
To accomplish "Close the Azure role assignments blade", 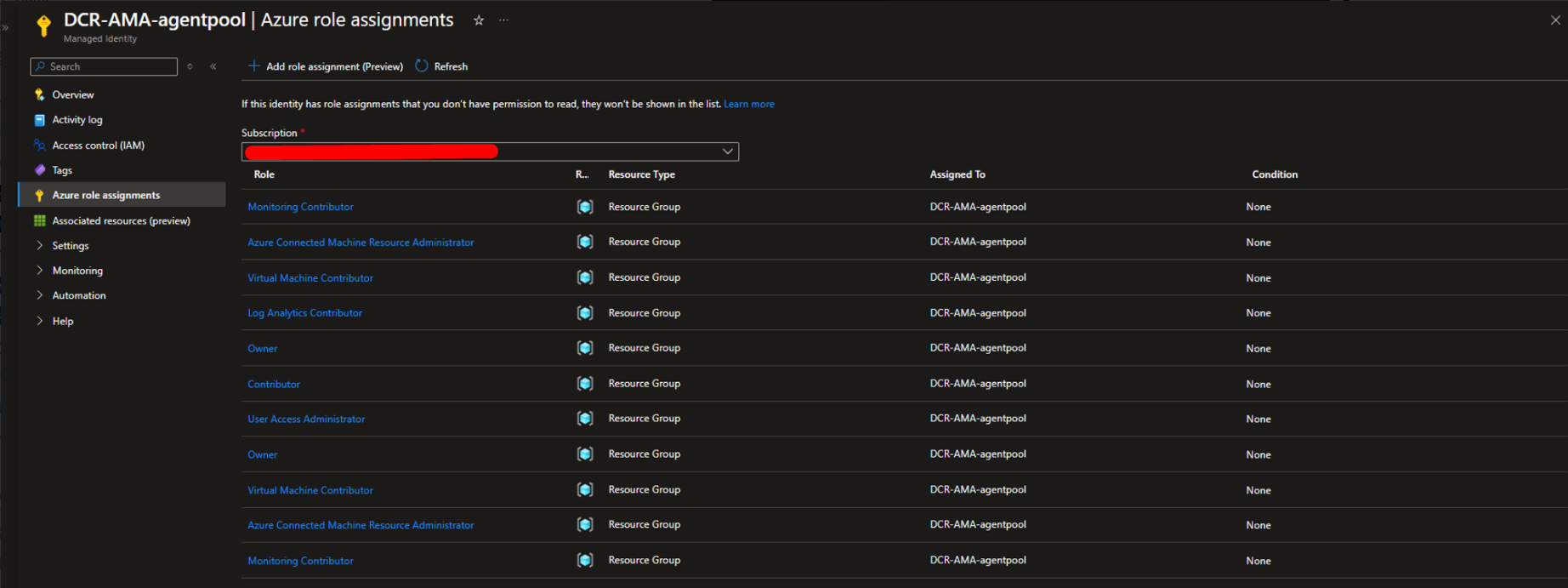I will click(1555, 20).
